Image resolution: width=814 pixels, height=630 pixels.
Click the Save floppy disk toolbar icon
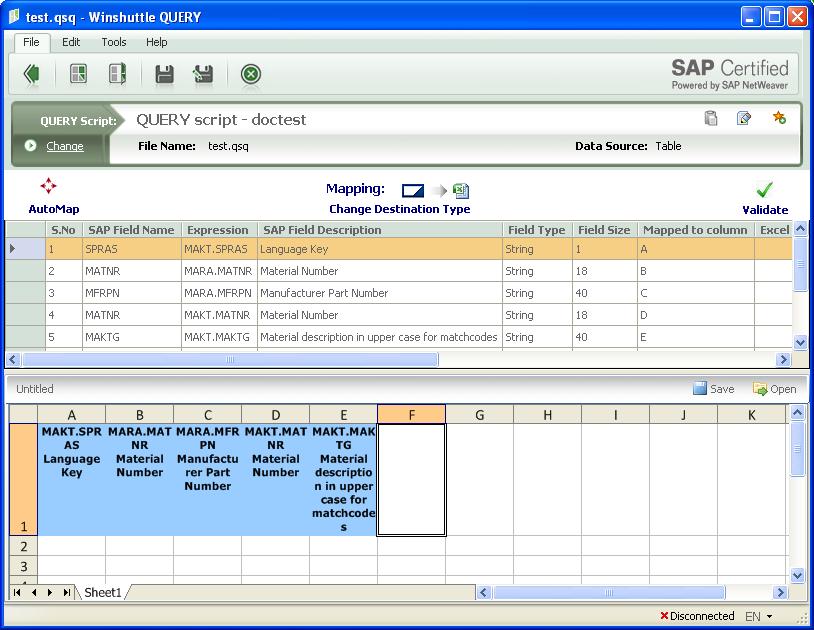[165, 74]
